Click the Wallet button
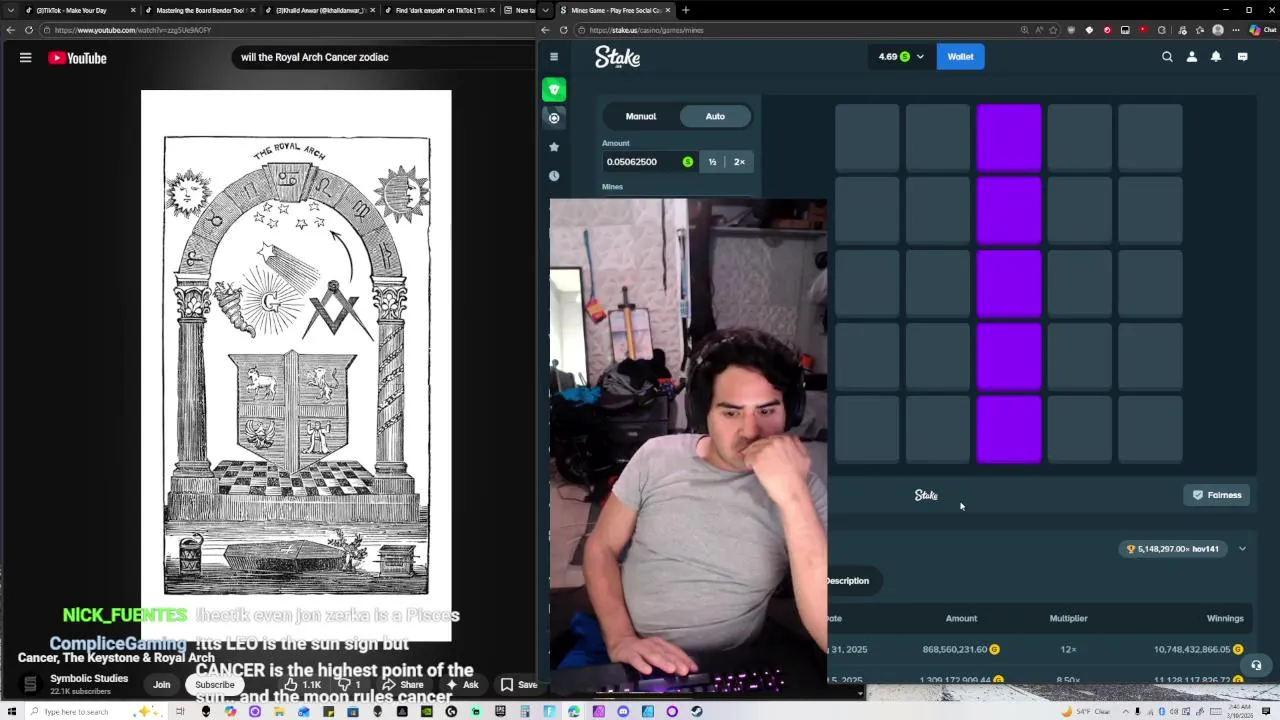Screen dimensions: 1280x720 (960, 57)
